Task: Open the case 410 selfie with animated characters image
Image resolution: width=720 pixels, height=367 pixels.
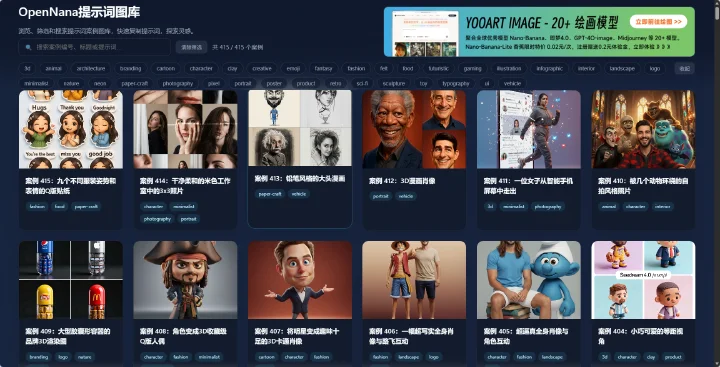Action: point(643,130)
